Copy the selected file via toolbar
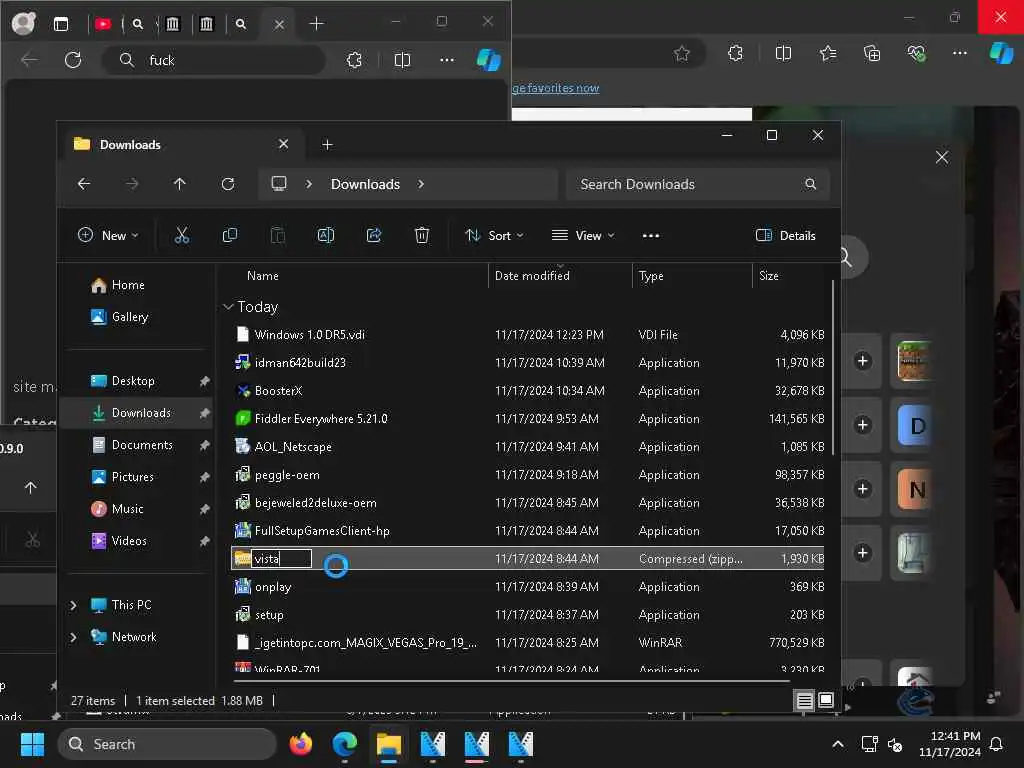This screenshot has width=1024, height=768. click(230, 235)
